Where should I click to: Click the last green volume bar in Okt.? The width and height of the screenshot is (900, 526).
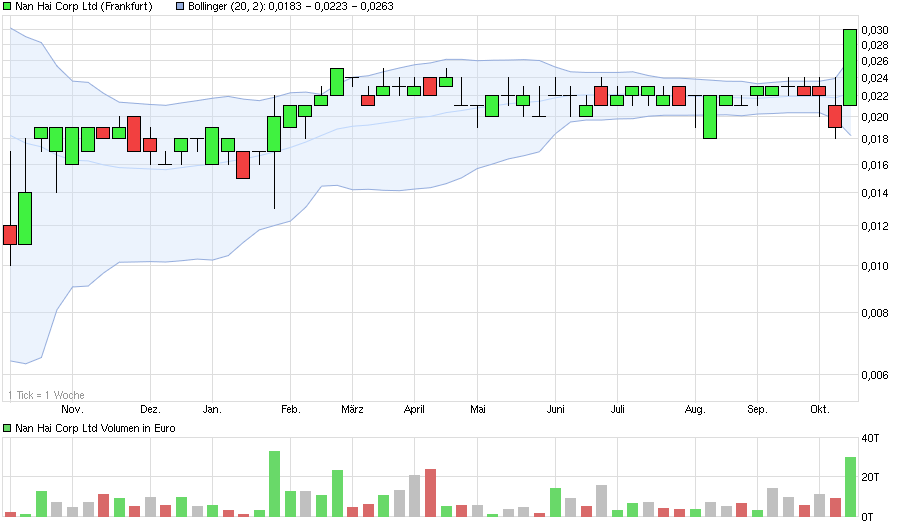[x=850, y=487]
